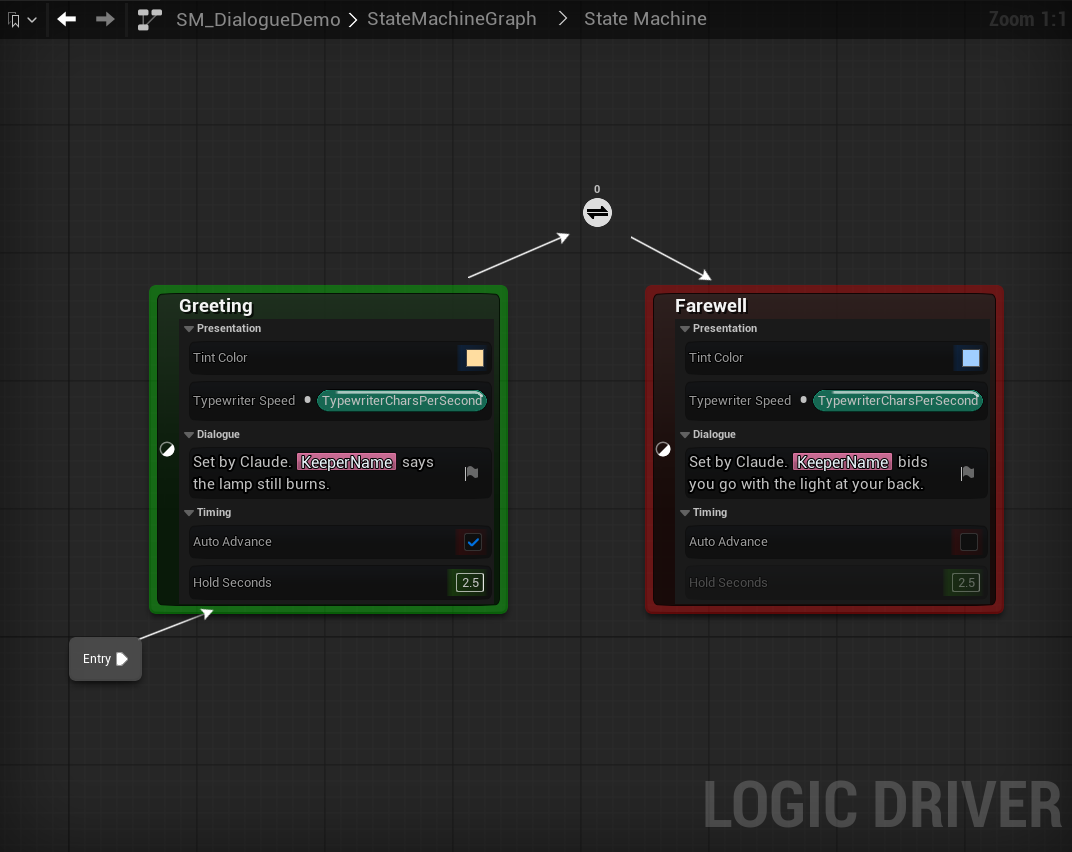Click Greeting dialogue text 'the lamp still burns.'
1072x852 pixels.
click(x=261, y=484)
